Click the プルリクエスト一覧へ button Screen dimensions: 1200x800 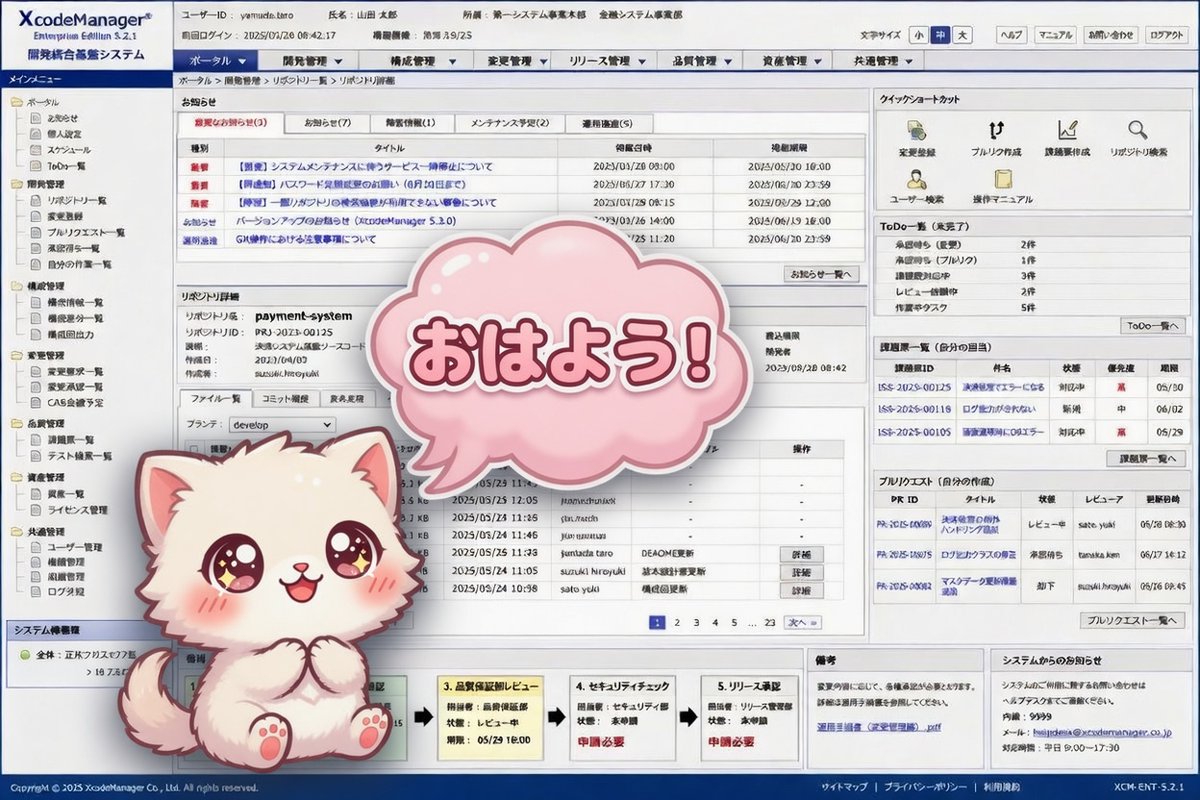click(x=1134, y=620)
